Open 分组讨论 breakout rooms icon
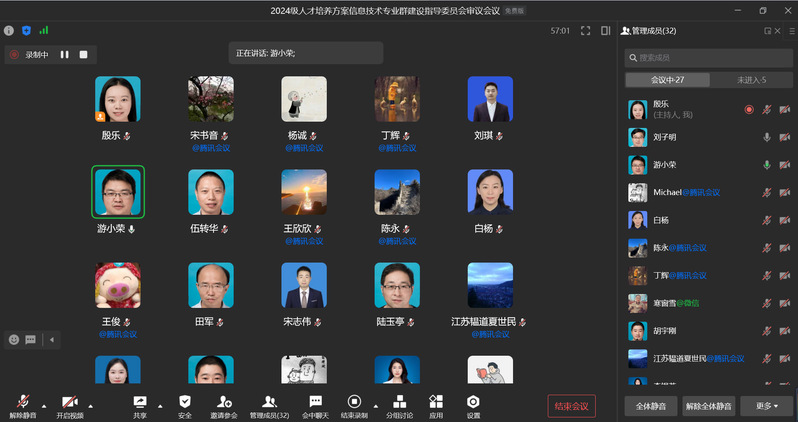The image size is (798, 422). click(400, 401)
